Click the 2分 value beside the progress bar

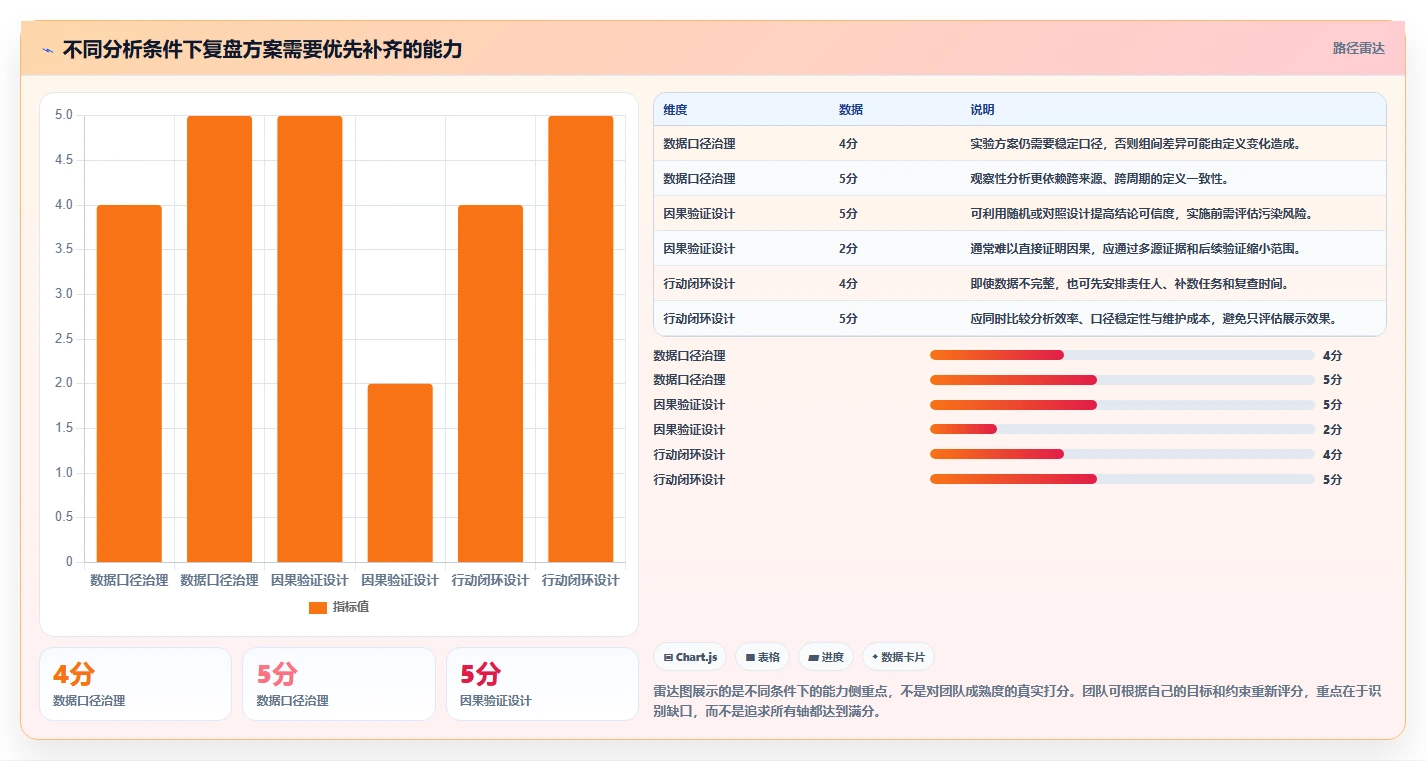click(1332, 430)
